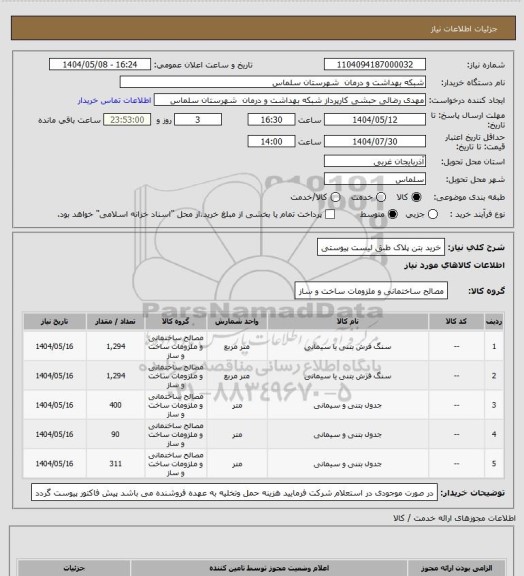Screen dimensions: 524x576
Task: Click the جزئیات column header in permits table
Action: tap(74, 568)
